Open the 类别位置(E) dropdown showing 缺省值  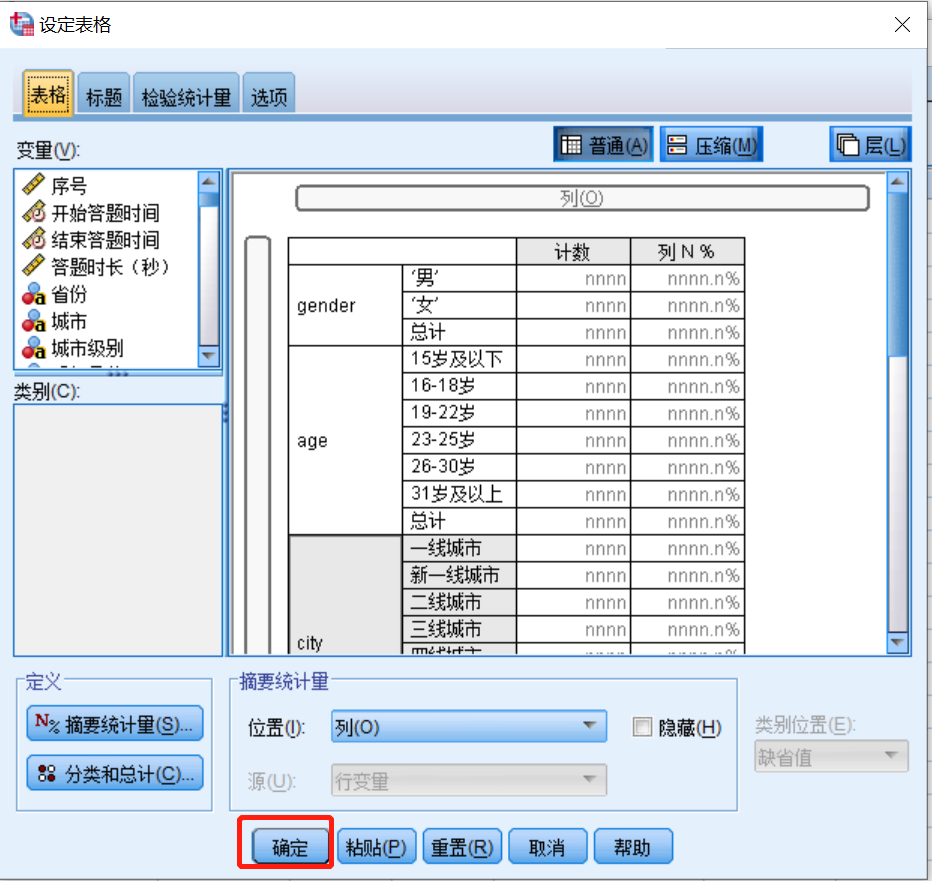[831, 756]
